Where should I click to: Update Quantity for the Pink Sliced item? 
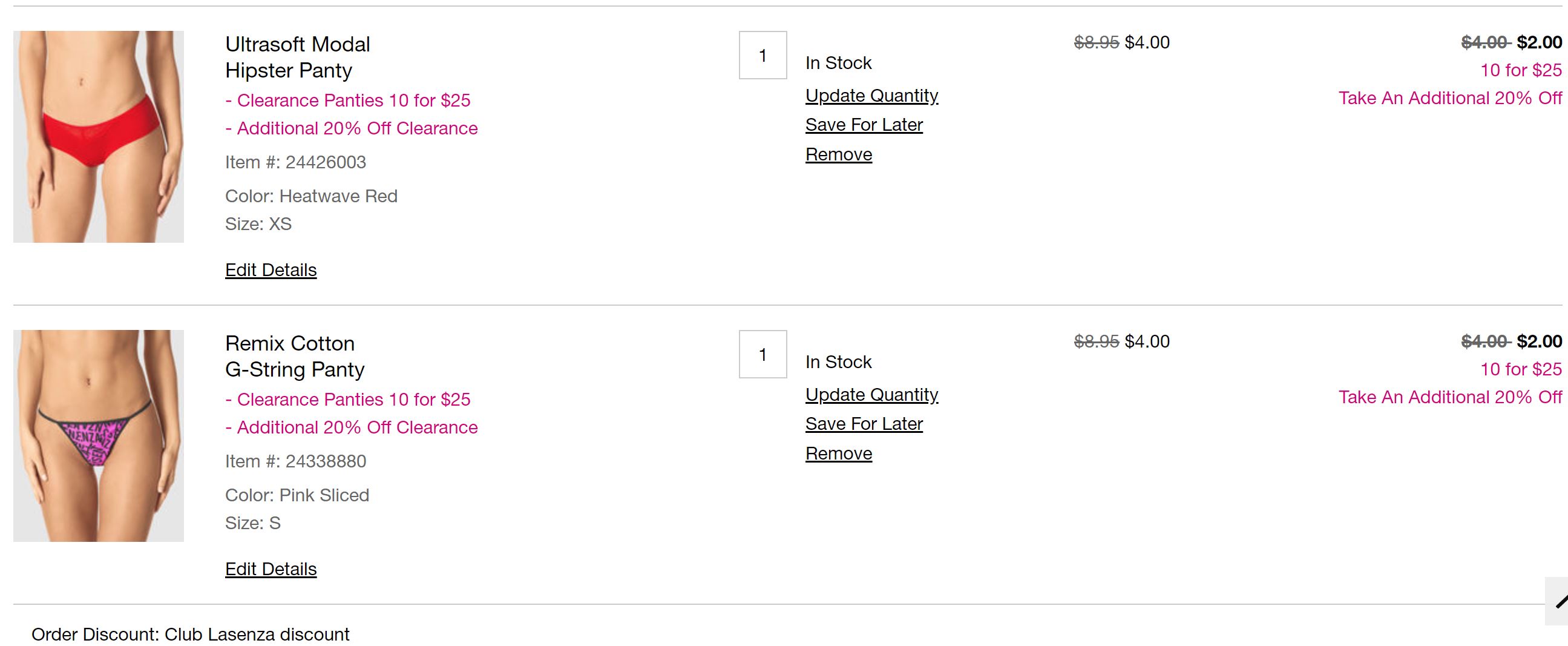(x=871, y=395)
